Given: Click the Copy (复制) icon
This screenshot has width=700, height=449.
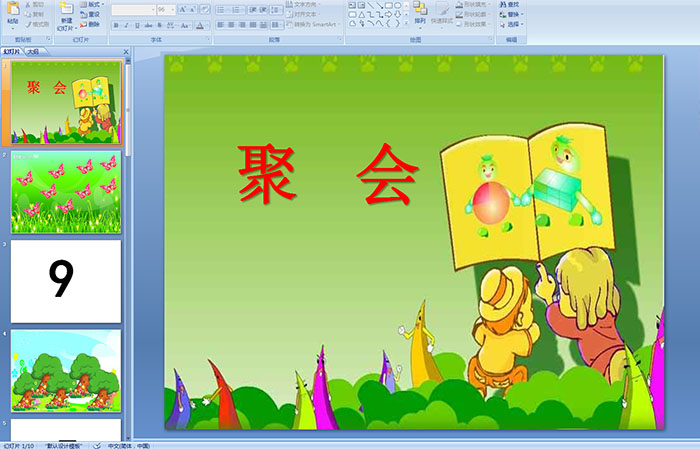Looking at the screenshot, I should pyautogui.click(x=28, y=14).
